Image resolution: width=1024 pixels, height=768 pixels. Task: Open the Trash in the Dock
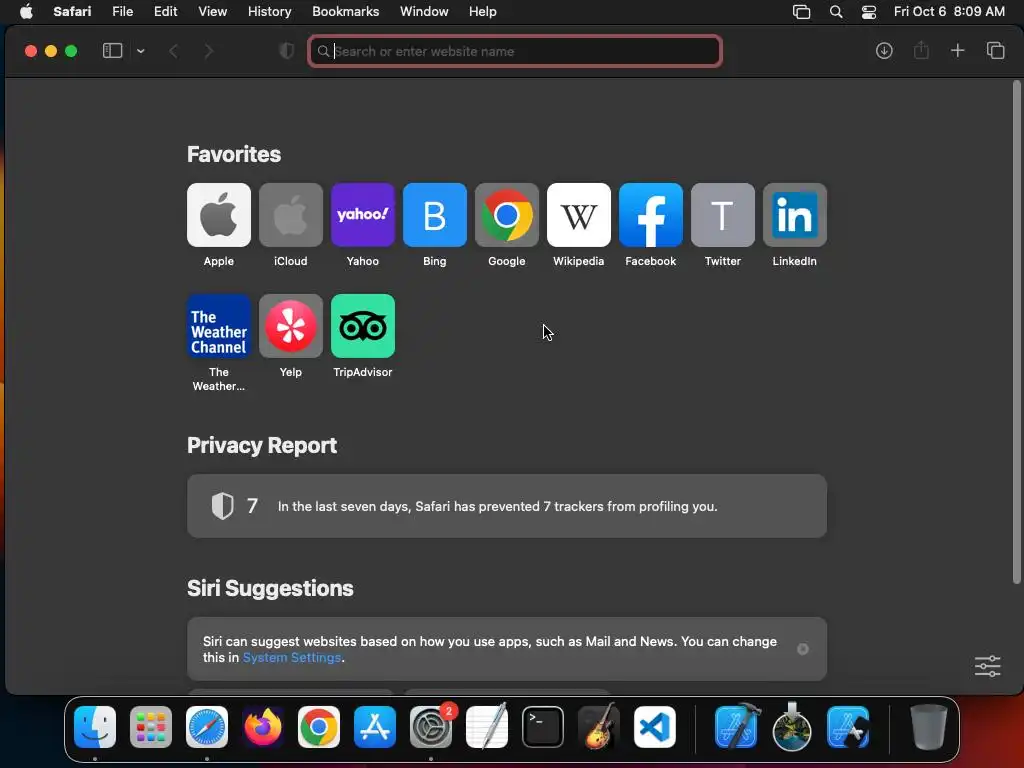click(928, 727)
